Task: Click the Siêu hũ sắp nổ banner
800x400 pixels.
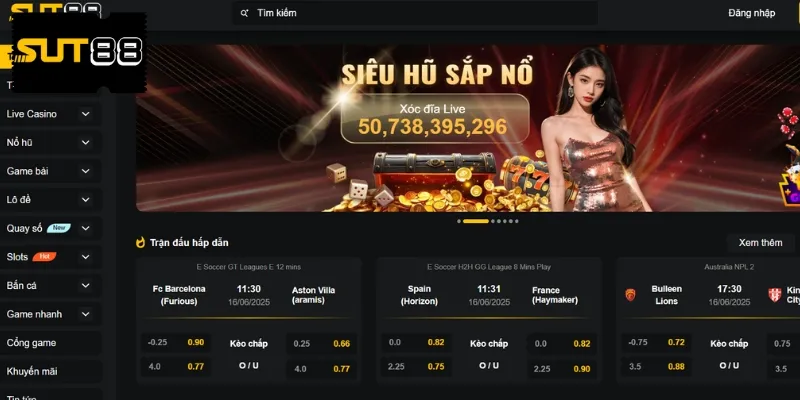Action: (x=467, y=128)
